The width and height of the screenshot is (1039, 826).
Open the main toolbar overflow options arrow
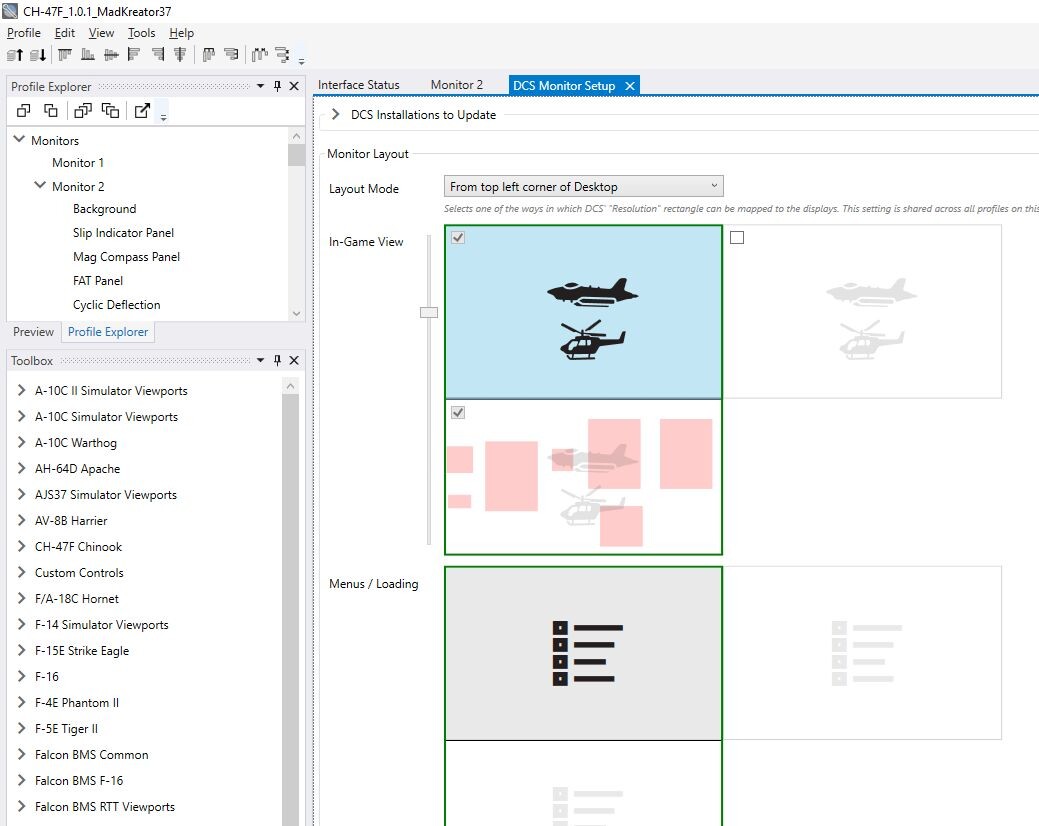coord(301,61)
